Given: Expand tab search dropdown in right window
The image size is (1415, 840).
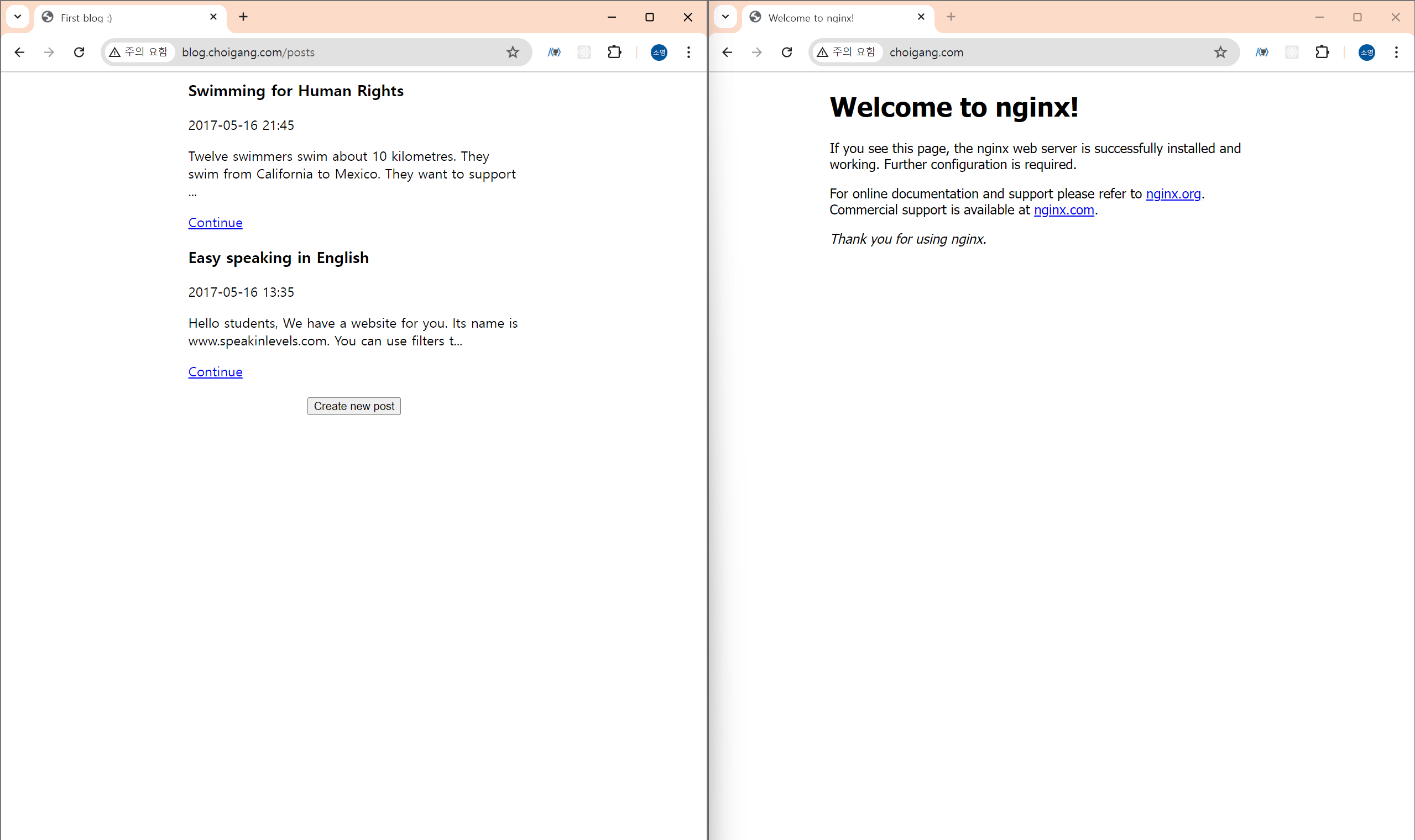Looking at the screenshot, I should (x=725, y=17).
